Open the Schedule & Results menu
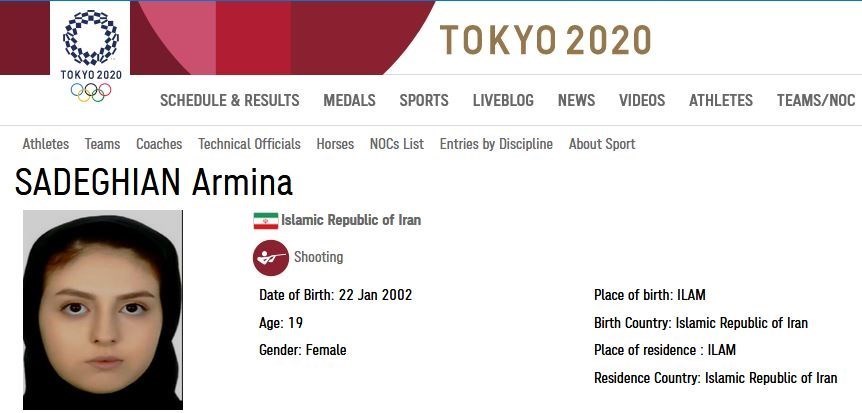Screen dimensions: 862x413 click(230, 100)
